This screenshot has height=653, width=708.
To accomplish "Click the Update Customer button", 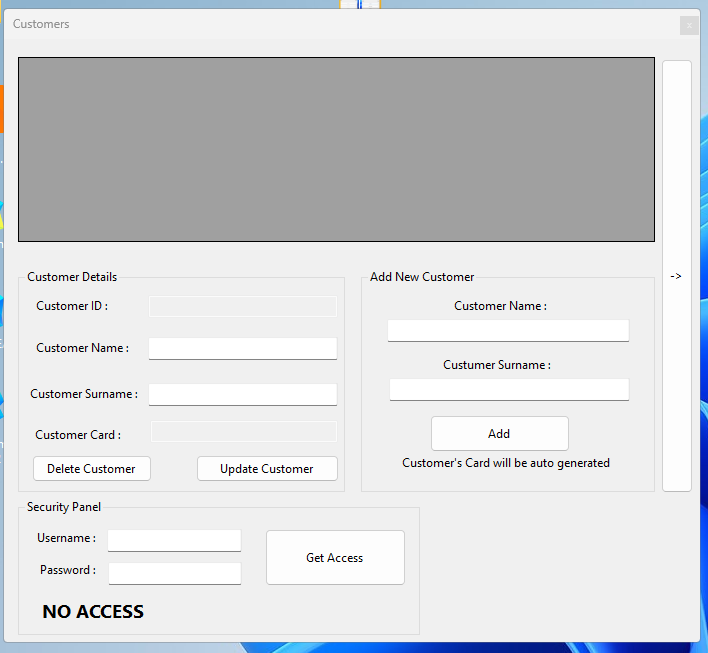I will click(267, 469).
